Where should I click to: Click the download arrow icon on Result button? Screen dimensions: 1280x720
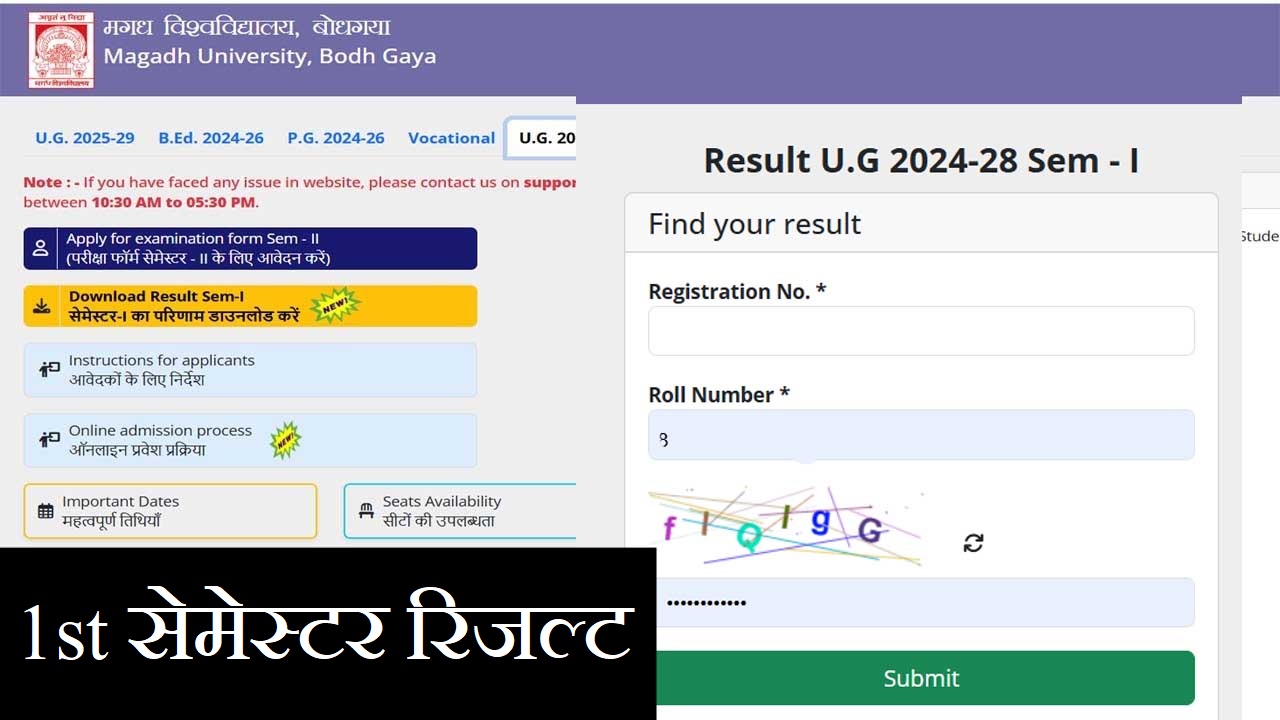click(x=41, y=306)
